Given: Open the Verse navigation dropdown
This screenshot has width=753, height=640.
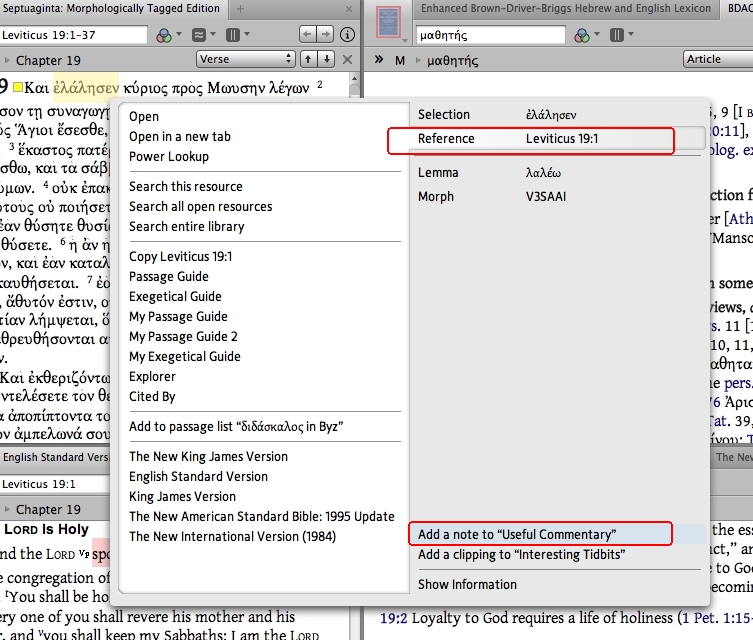Looking at the screenshot, I should tap(245, 59).
